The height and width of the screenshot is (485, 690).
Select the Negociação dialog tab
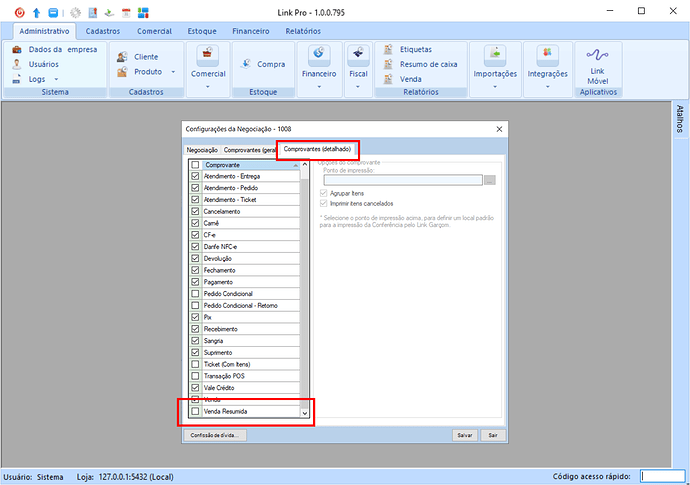(x=202, y=149)
